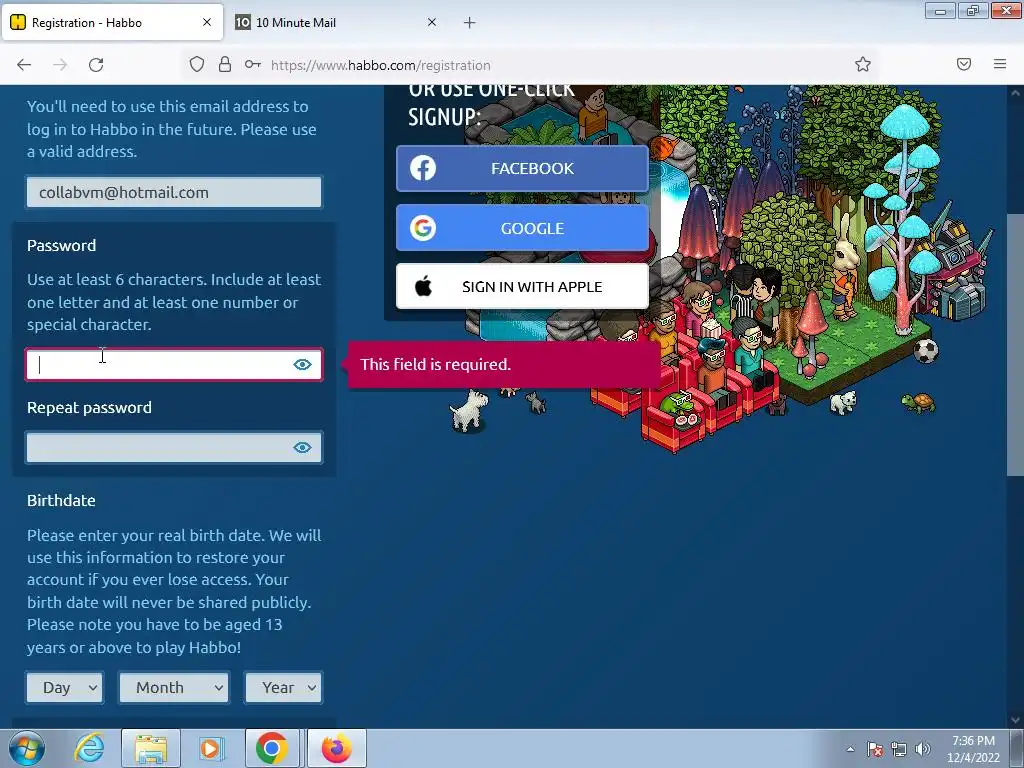Select the Registration - Habbo tab

(x=112, y=23)
